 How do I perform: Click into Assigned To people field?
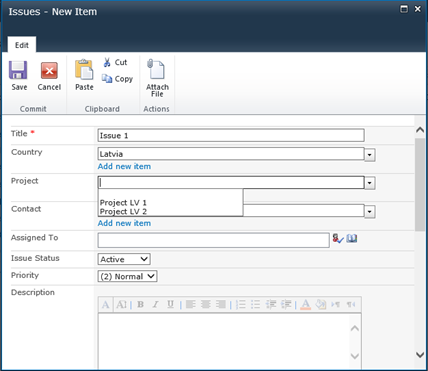213,240
